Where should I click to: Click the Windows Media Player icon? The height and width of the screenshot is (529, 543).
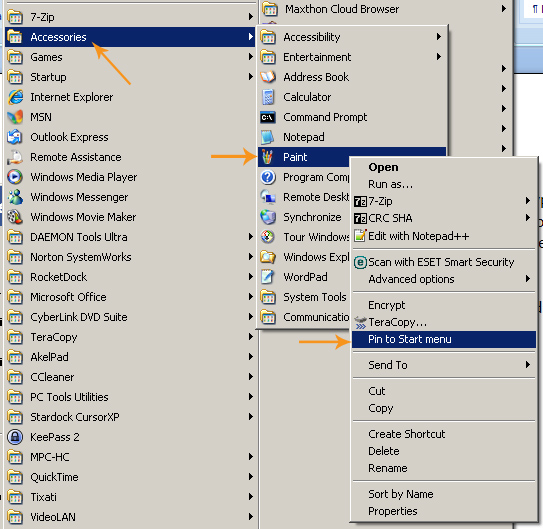[x=15, y=177]
